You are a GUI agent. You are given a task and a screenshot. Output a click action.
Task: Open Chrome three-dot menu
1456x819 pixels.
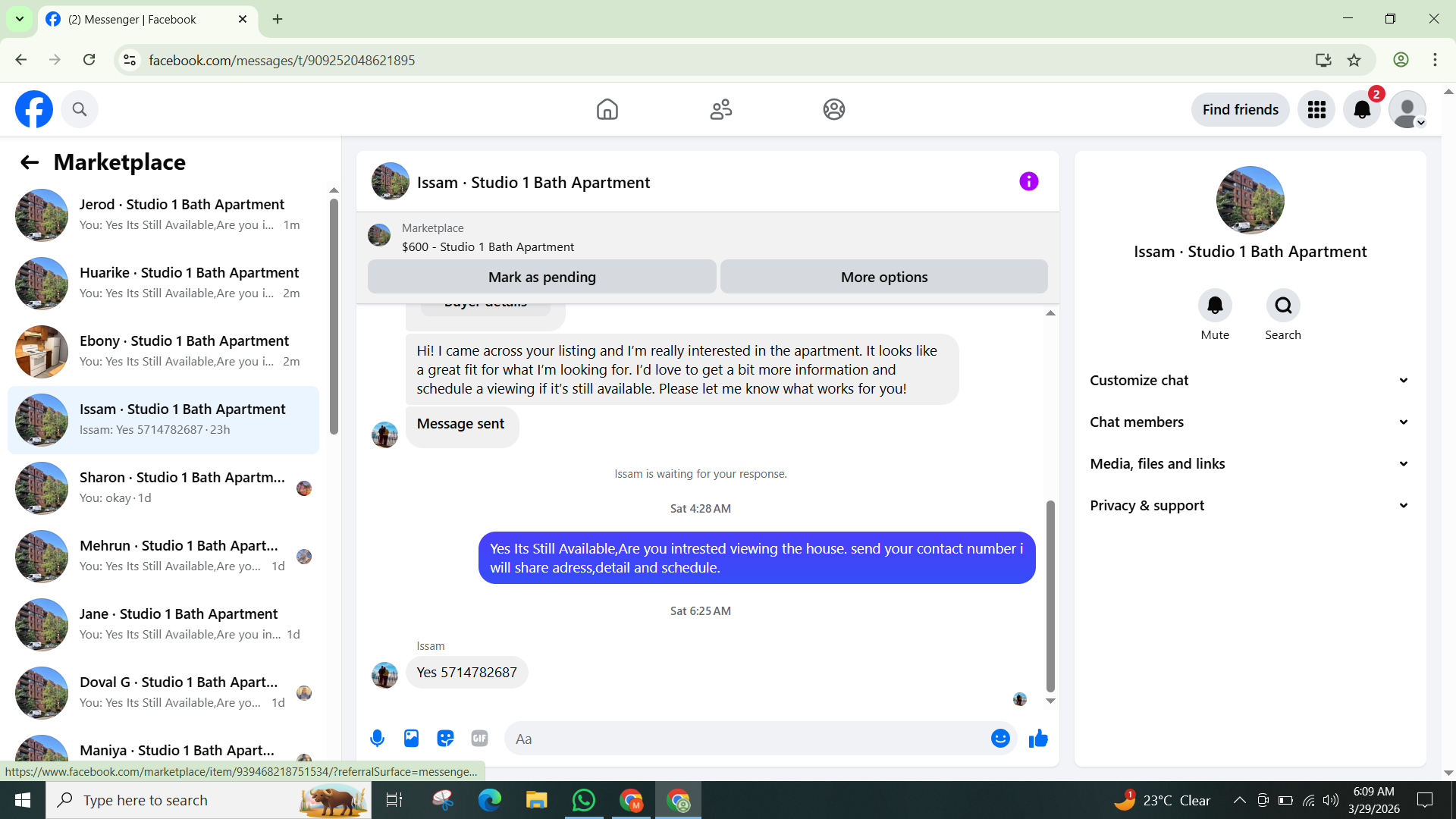(1435, 60)
